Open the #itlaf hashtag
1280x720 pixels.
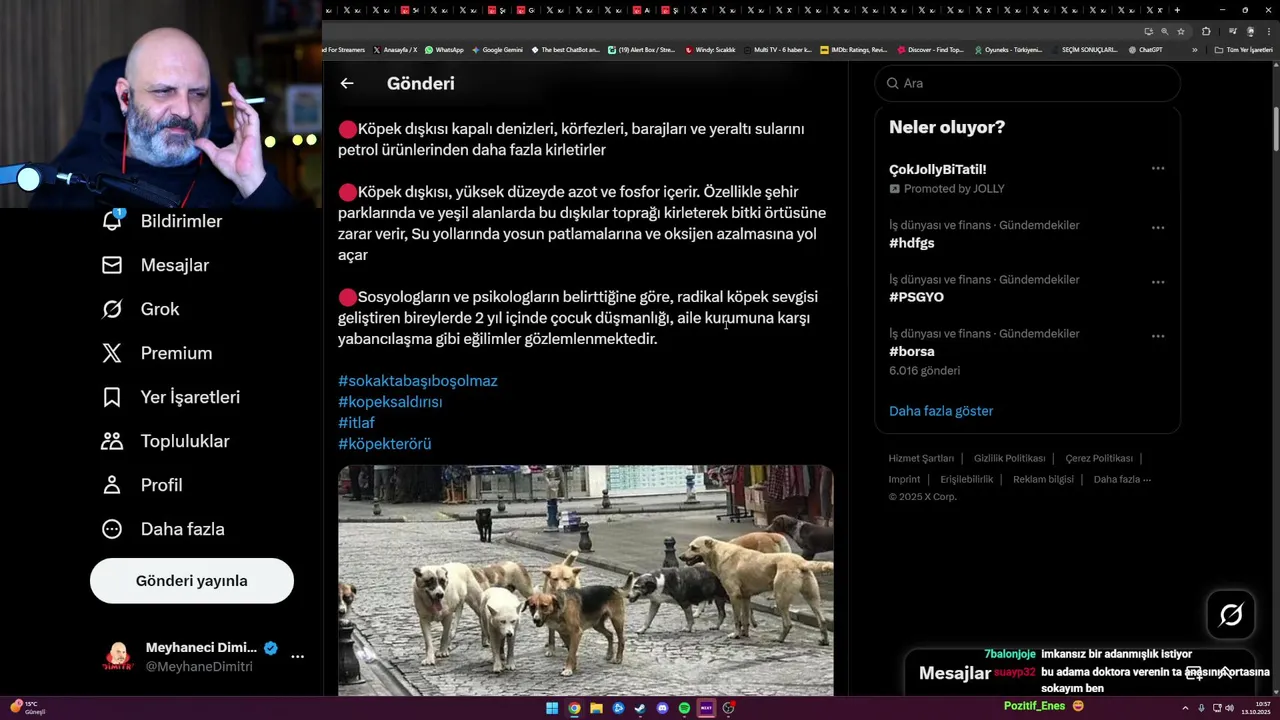coord(356,423)
